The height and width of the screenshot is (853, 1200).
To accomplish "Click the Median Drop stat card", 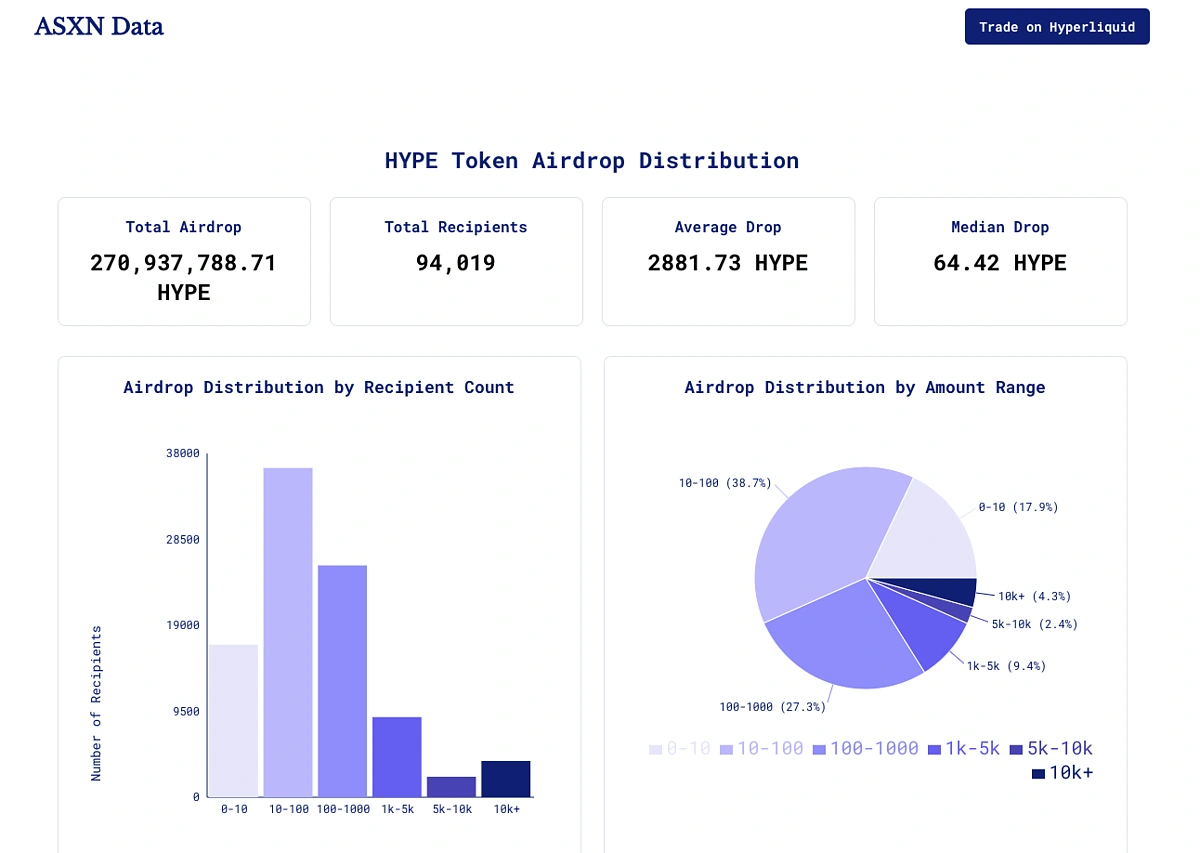I will (1000, 261).
